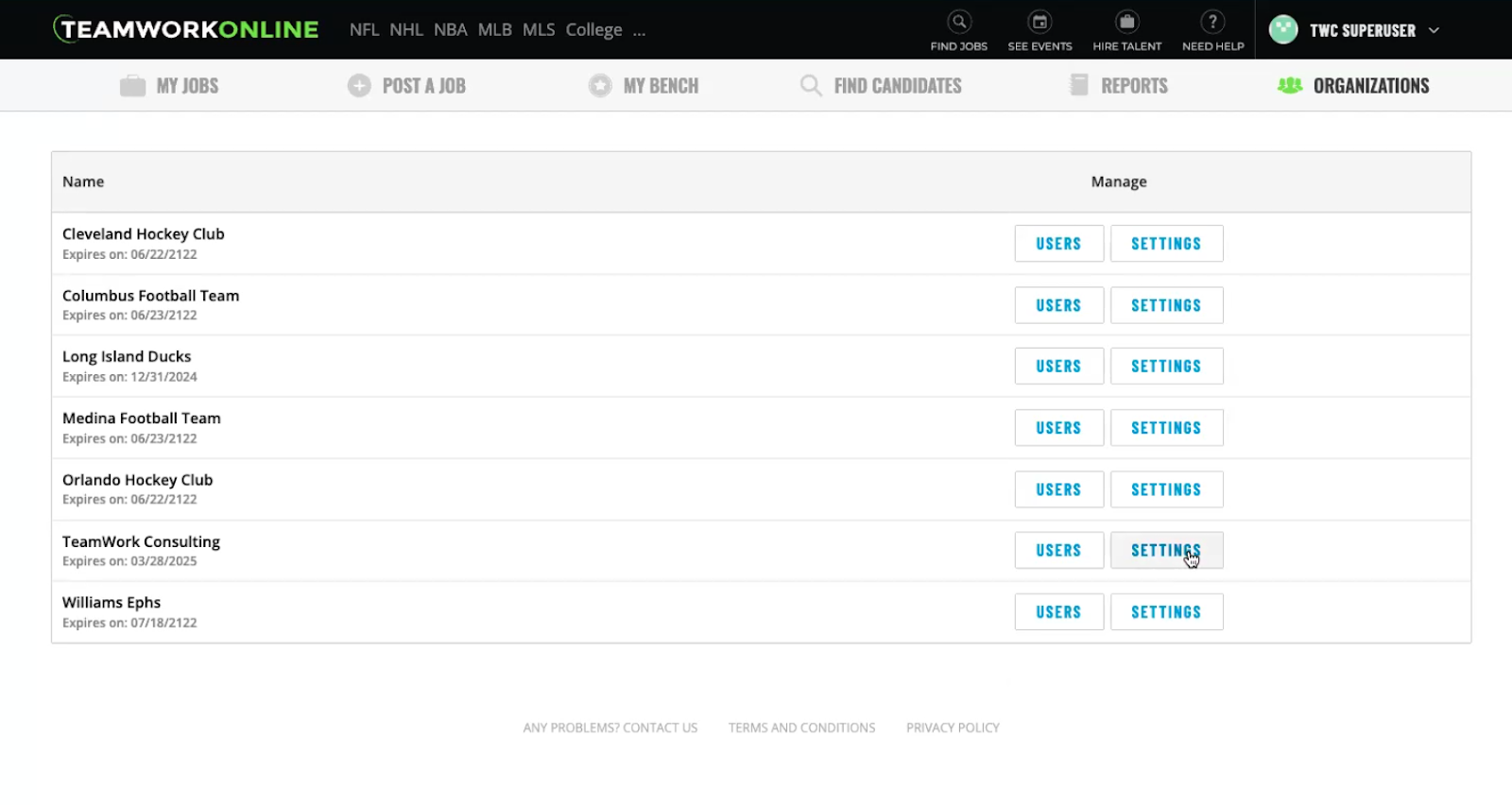Viewport: 1512px width, 805px height.
Task: Open settings for Williams Ephs
Action: (x=1167, y=612)
